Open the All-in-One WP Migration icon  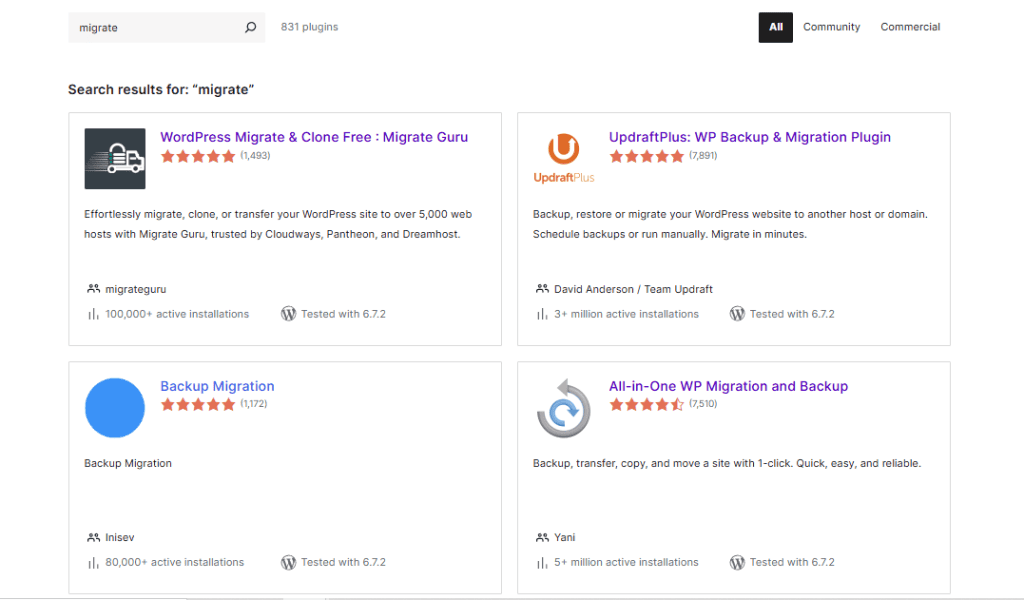point(564,407)
